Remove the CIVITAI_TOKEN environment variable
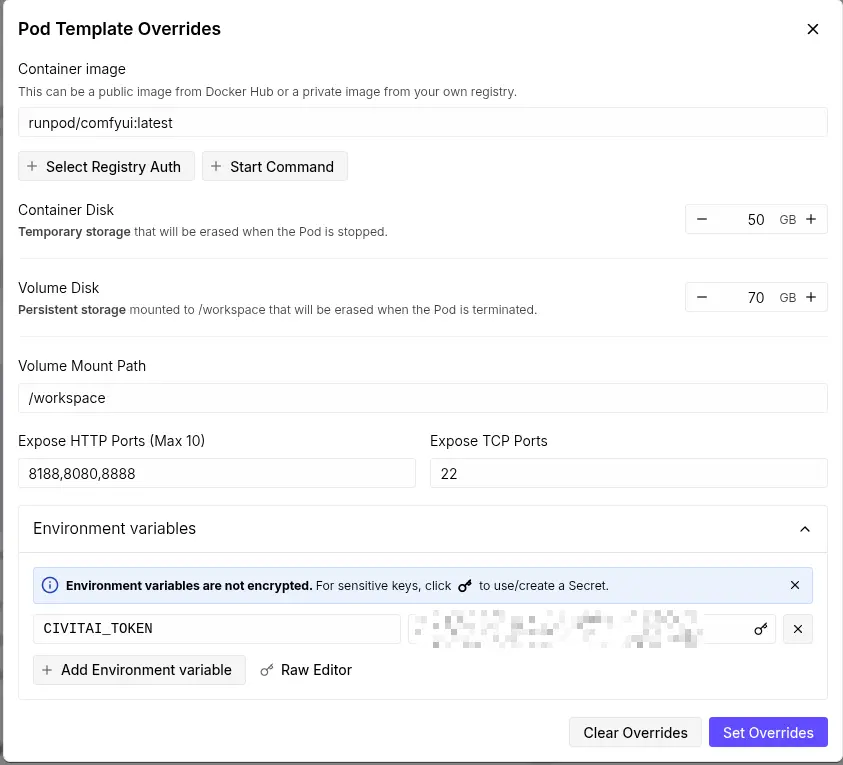Image resolution: width=843 pixels, height=765 pixels. coord(797,629)
